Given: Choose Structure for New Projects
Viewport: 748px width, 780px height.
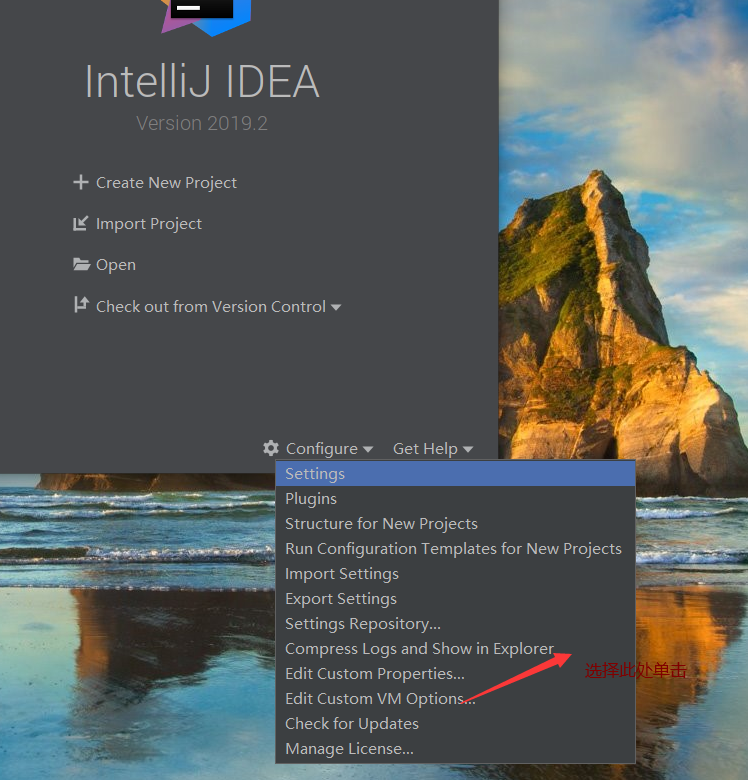Looking at the screenshot, I should point(455,523).
